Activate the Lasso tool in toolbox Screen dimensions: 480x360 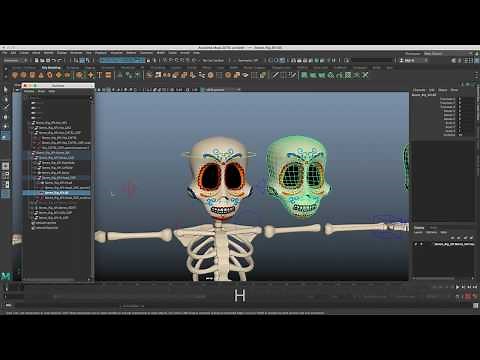click(x=5, y=99)
